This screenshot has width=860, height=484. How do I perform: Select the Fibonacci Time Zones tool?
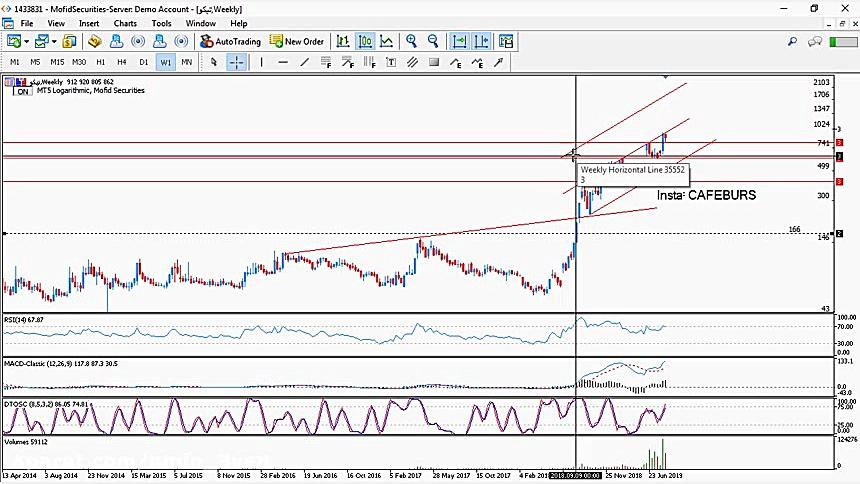pos(369,62)
